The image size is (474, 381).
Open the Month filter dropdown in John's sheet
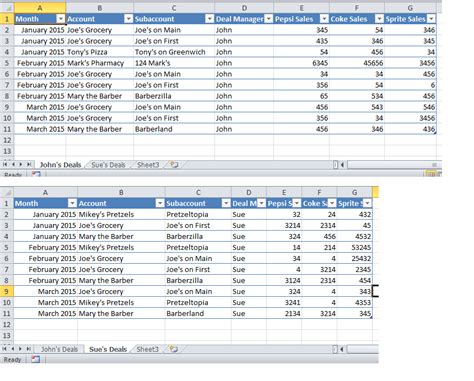coord(61,19)
